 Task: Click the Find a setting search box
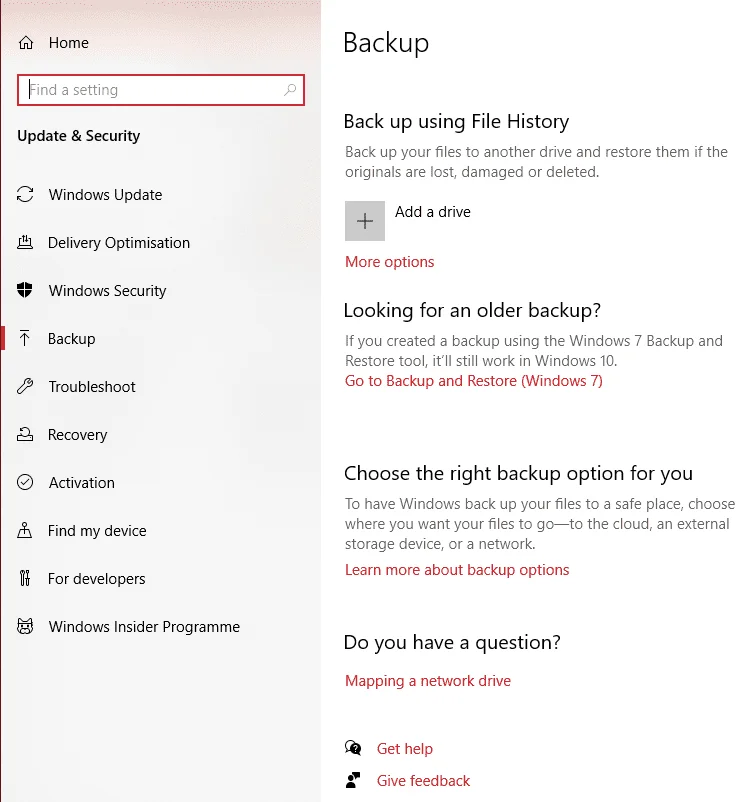pos(160,89)
